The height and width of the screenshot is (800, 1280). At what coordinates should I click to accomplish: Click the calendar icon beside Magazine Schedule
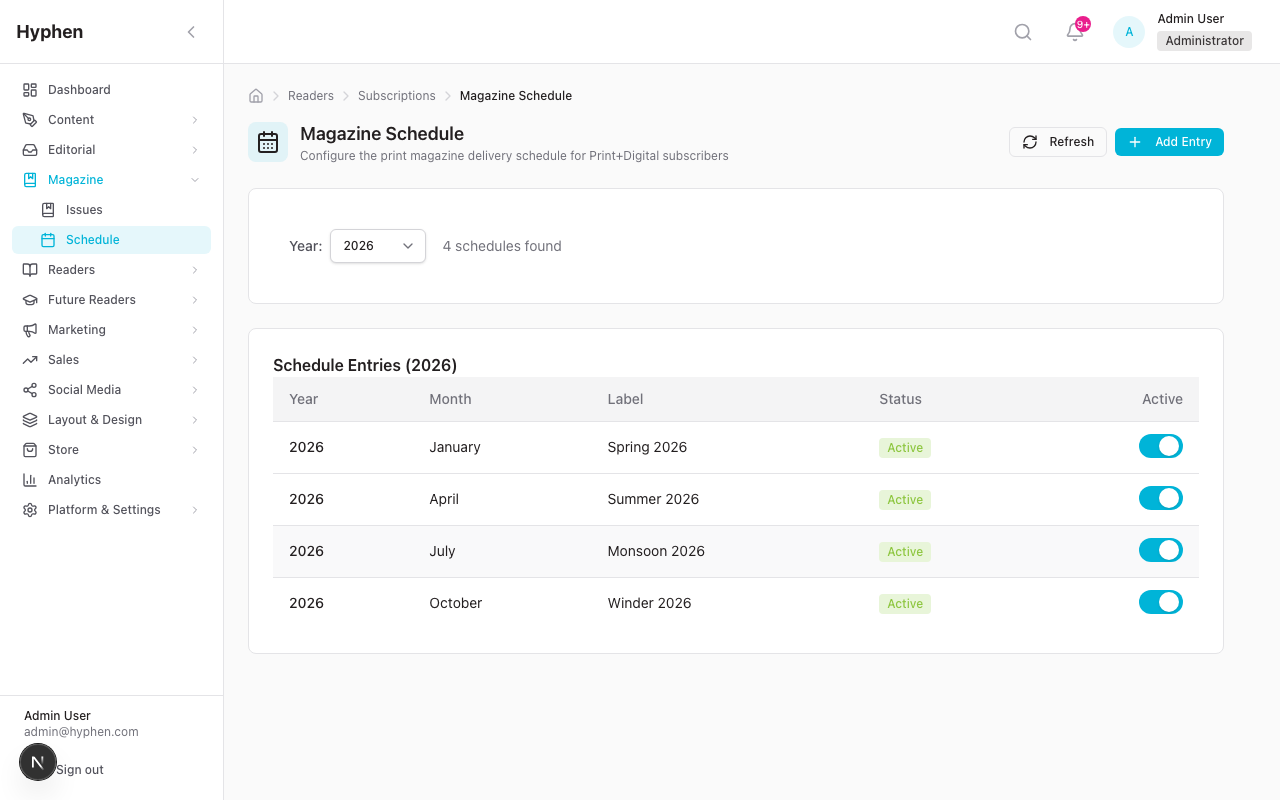coord(268,142)
